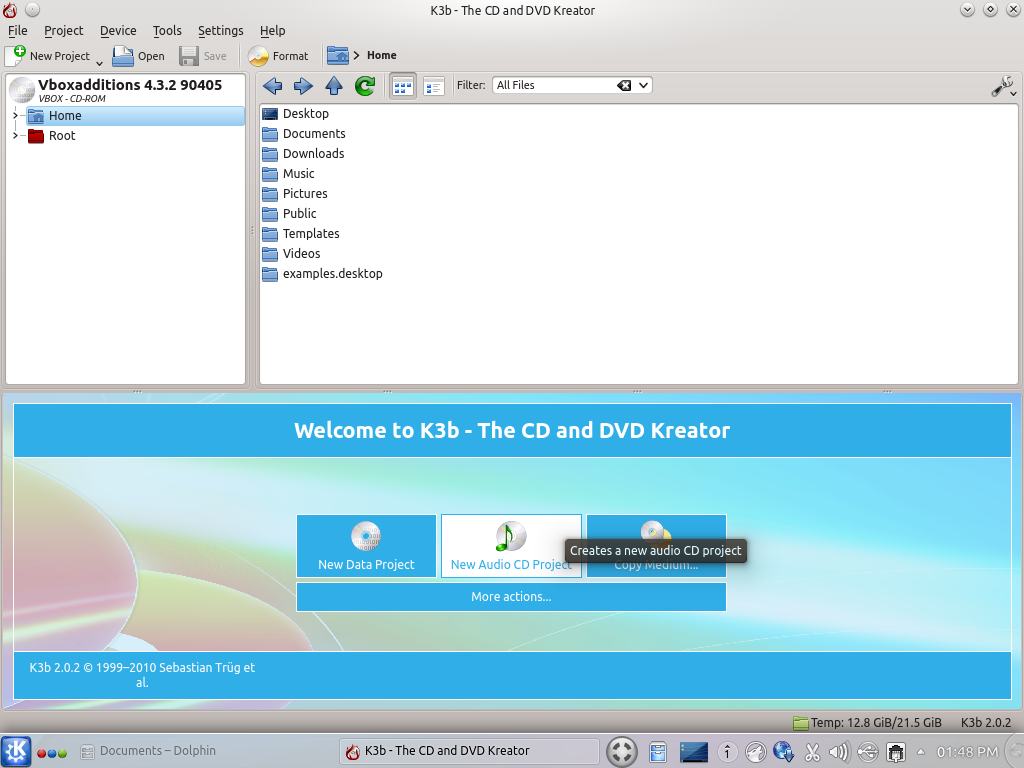1024x768 pixels.
Task: Click the greyed-out Save toolbar button
Action: point(203,56)
